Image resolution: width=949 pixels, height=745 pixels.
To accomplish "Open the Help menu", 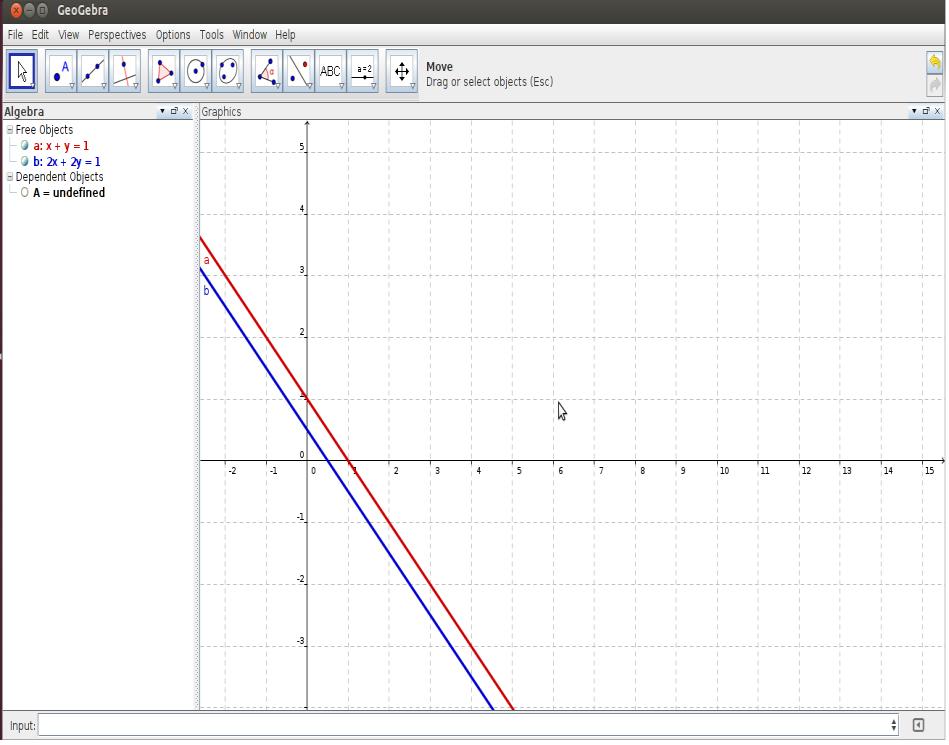I will [x=285, y=35].
